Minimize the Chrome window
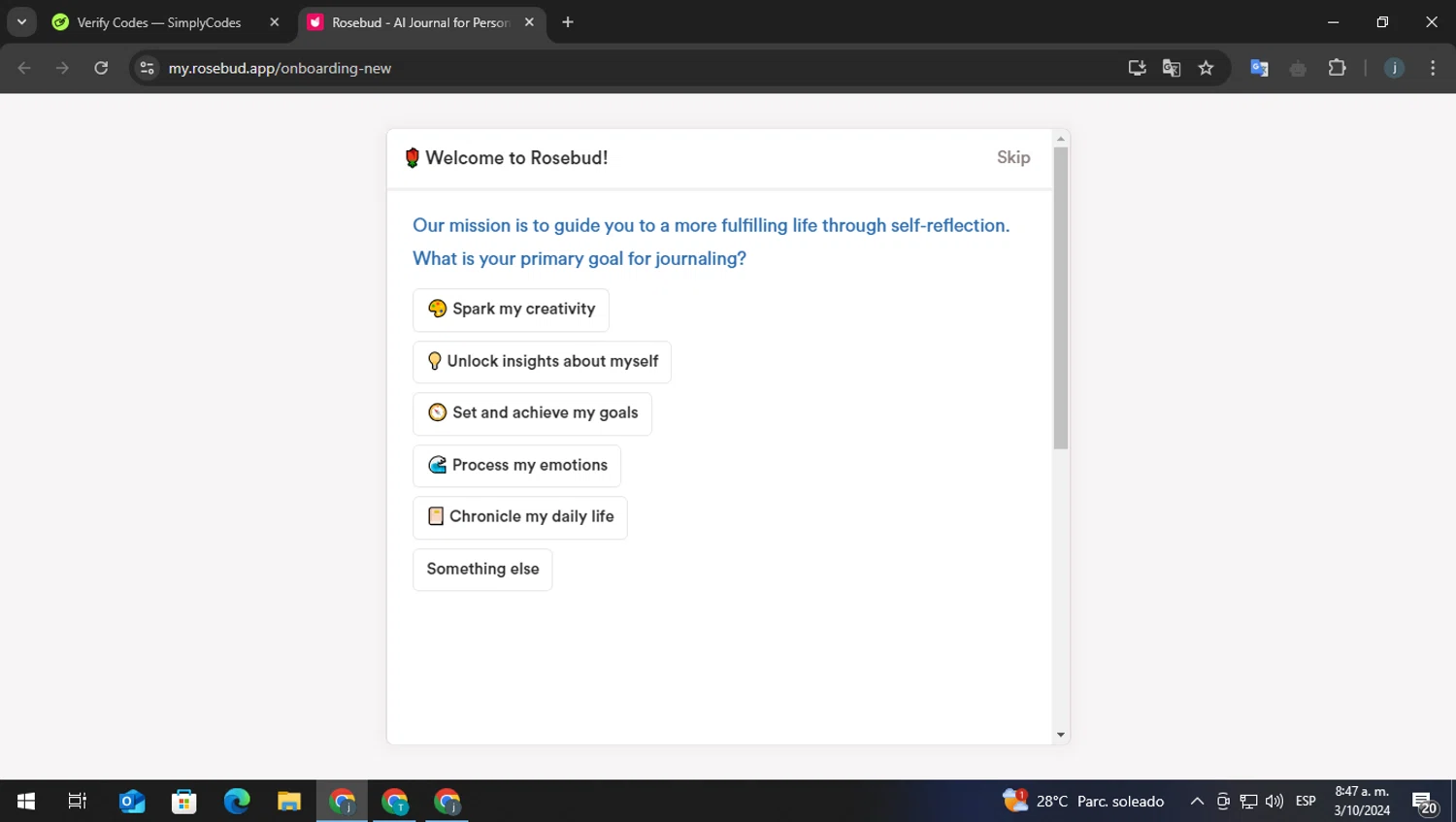Viewport: 1456px width, 822px height. (1333, 22)
